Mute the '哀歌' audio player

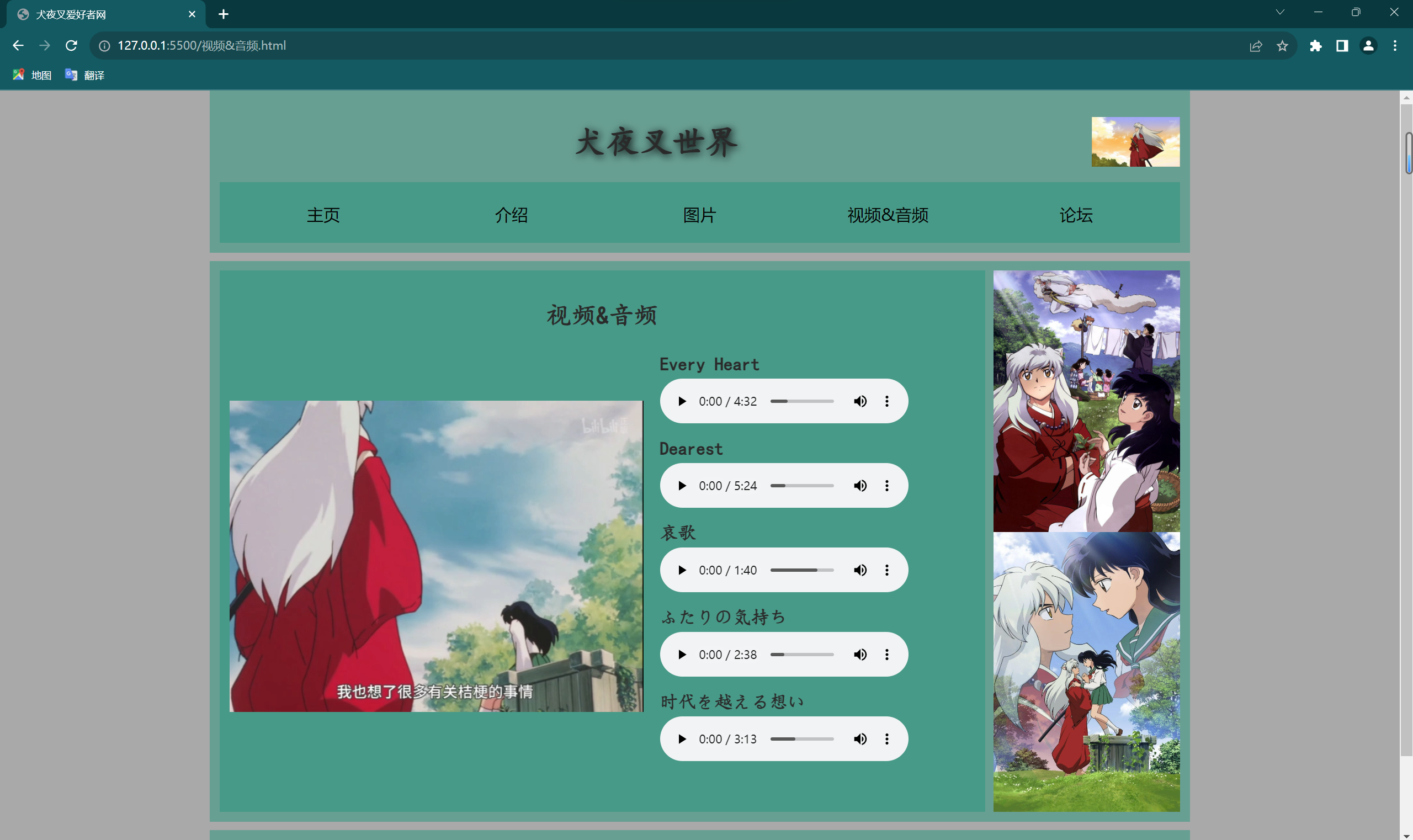pos(859,569)
